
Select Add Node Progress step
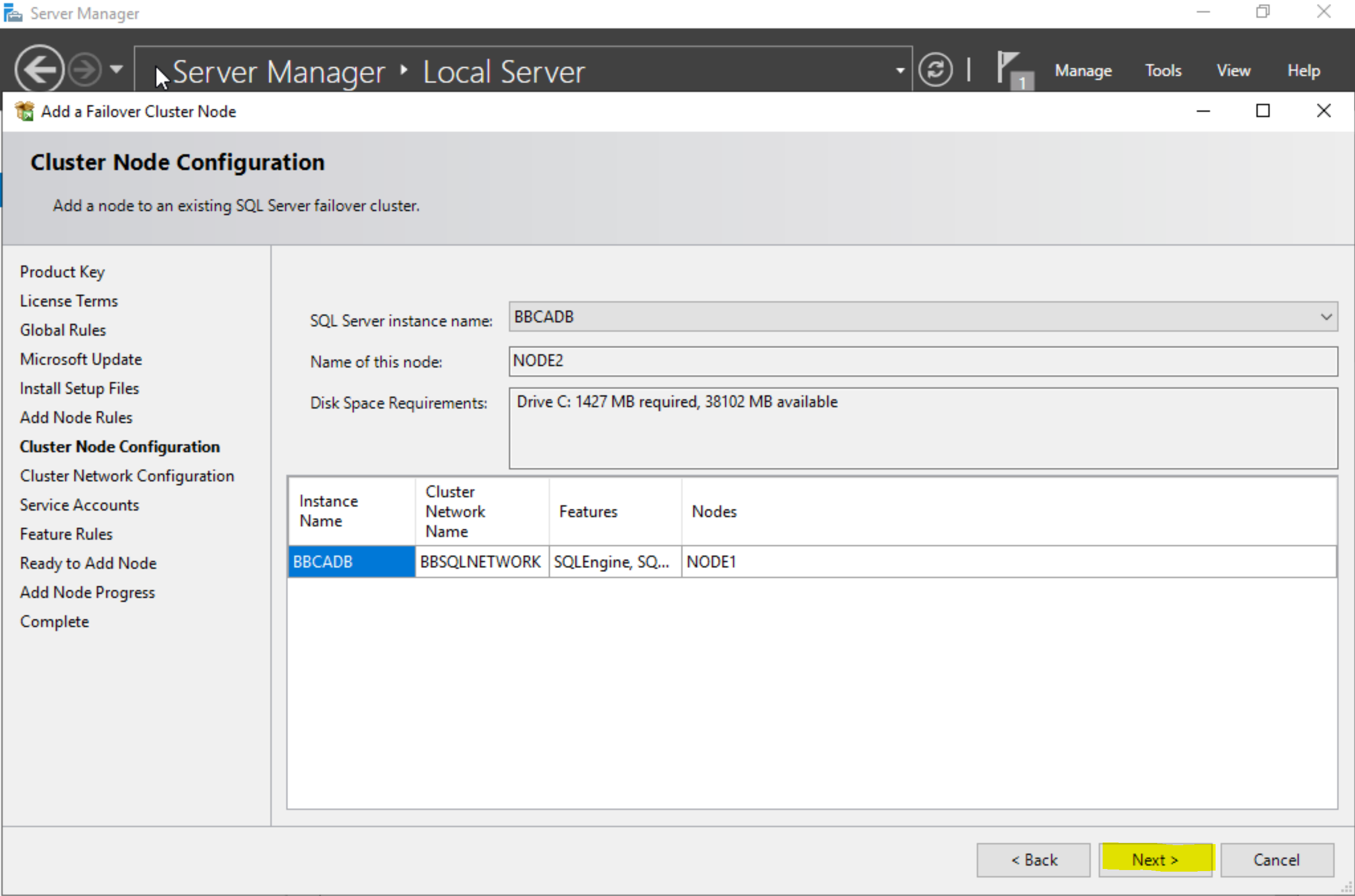[x=87, y=592]
